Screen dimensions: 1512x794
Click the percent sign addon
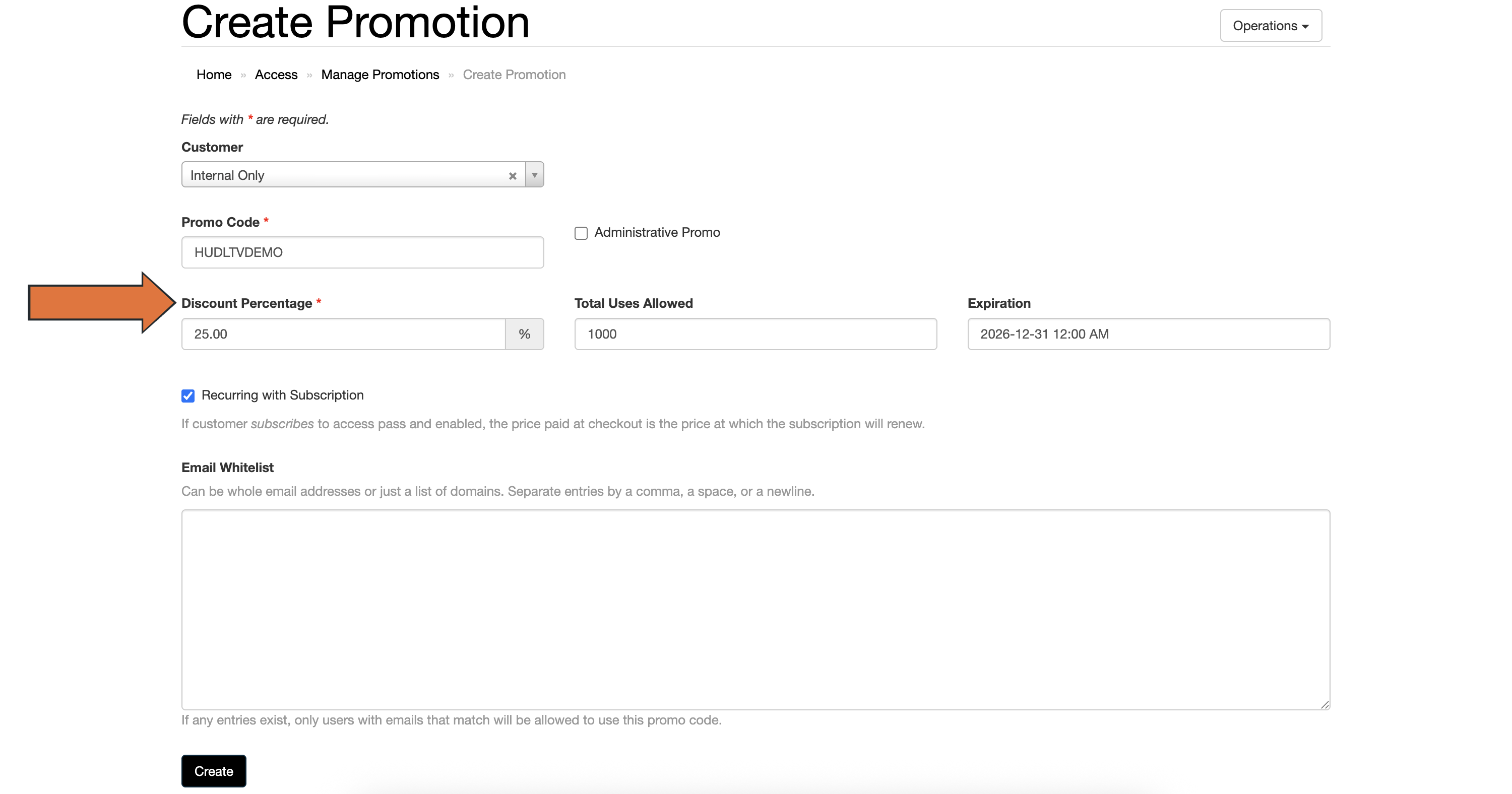pyautogui.click(x=525, y=334)
